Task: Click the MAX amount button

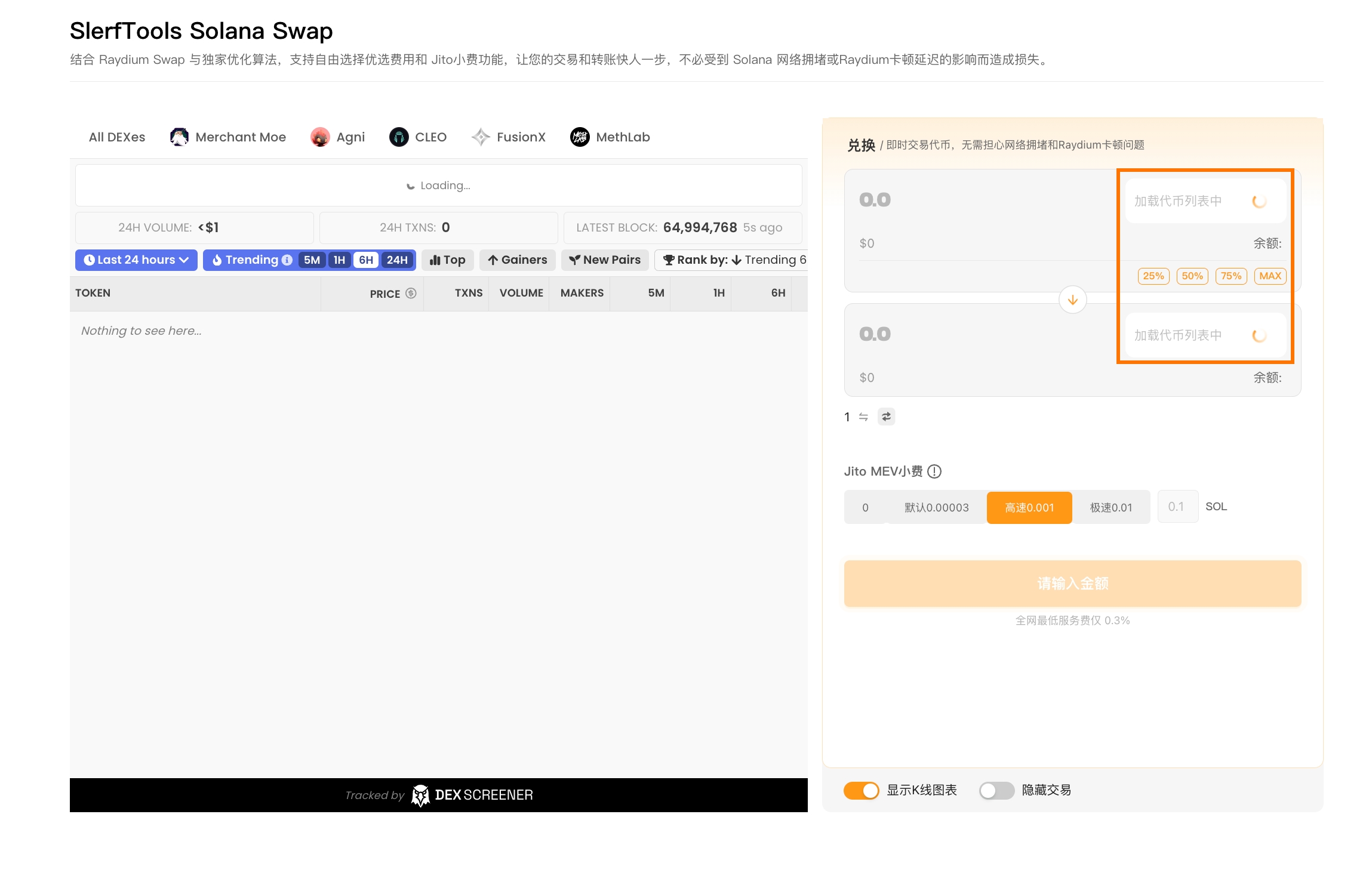Action: 1270,276
